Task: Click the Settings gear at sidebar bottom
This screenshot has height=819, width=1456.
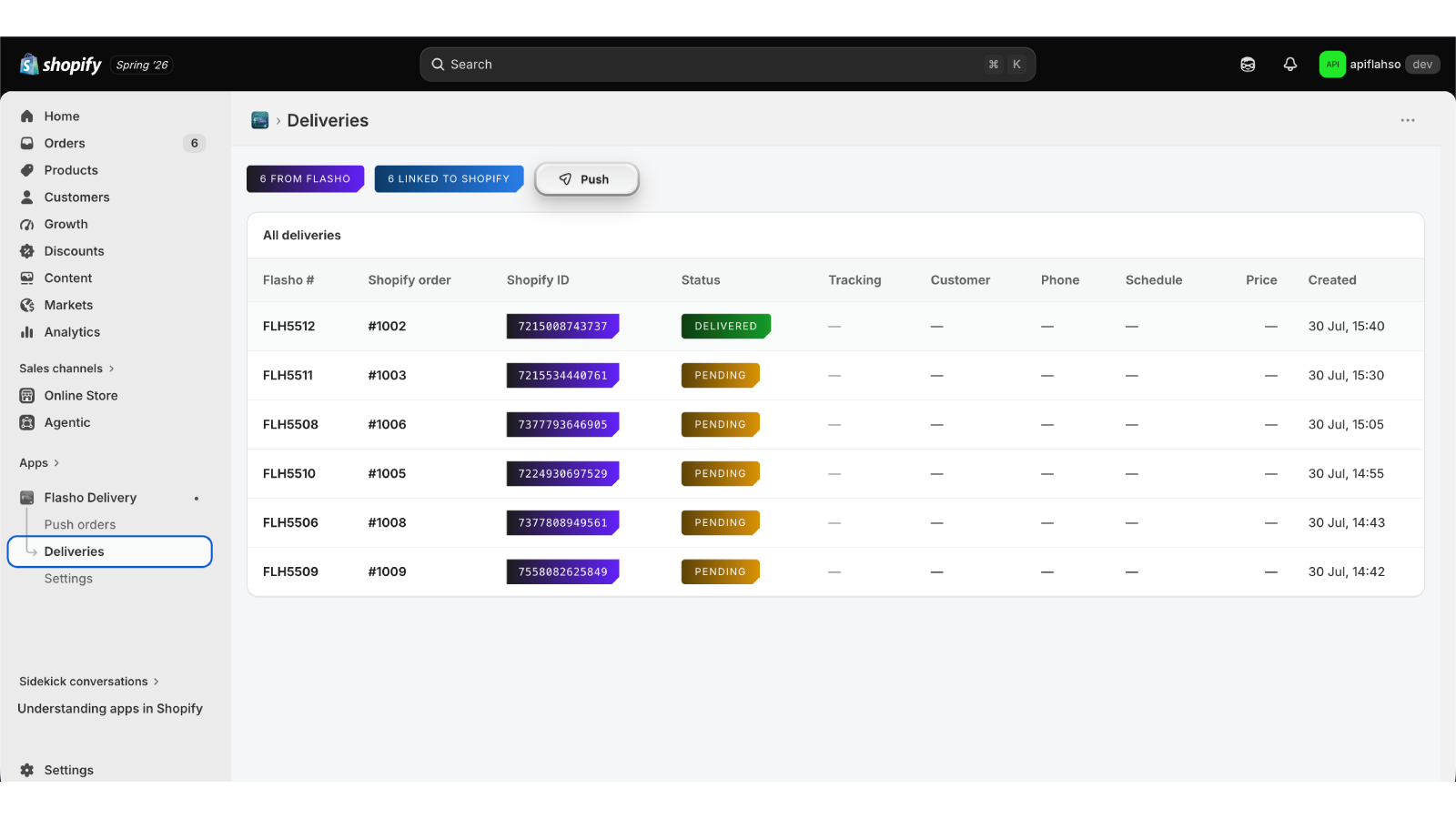Action: pos(27,770)
